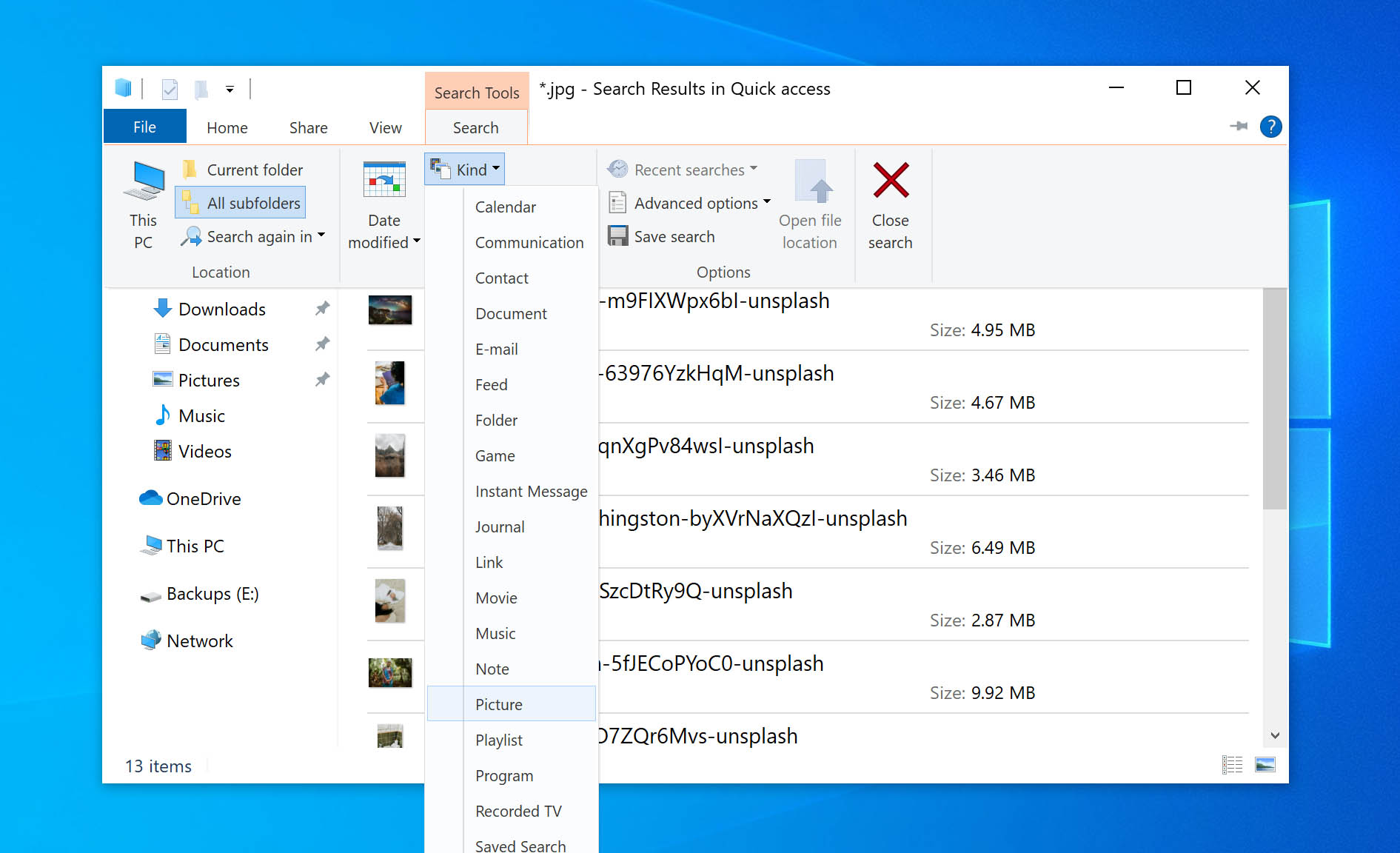Open the File menu tab
Image resolution: width=1400 pixels, height=853 pixels.
pyautogui.click(x=144, y=127)
